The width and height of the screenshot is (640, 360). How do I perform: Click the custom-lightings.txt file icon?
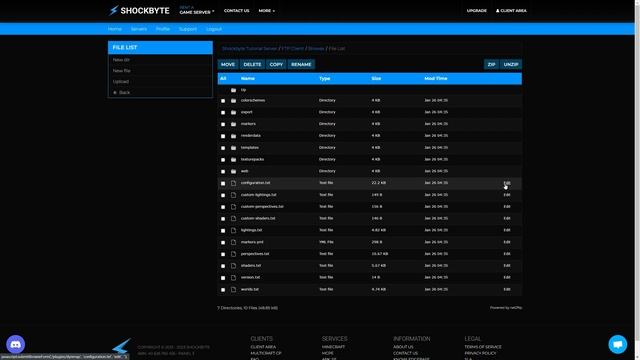tap(233, 195)
